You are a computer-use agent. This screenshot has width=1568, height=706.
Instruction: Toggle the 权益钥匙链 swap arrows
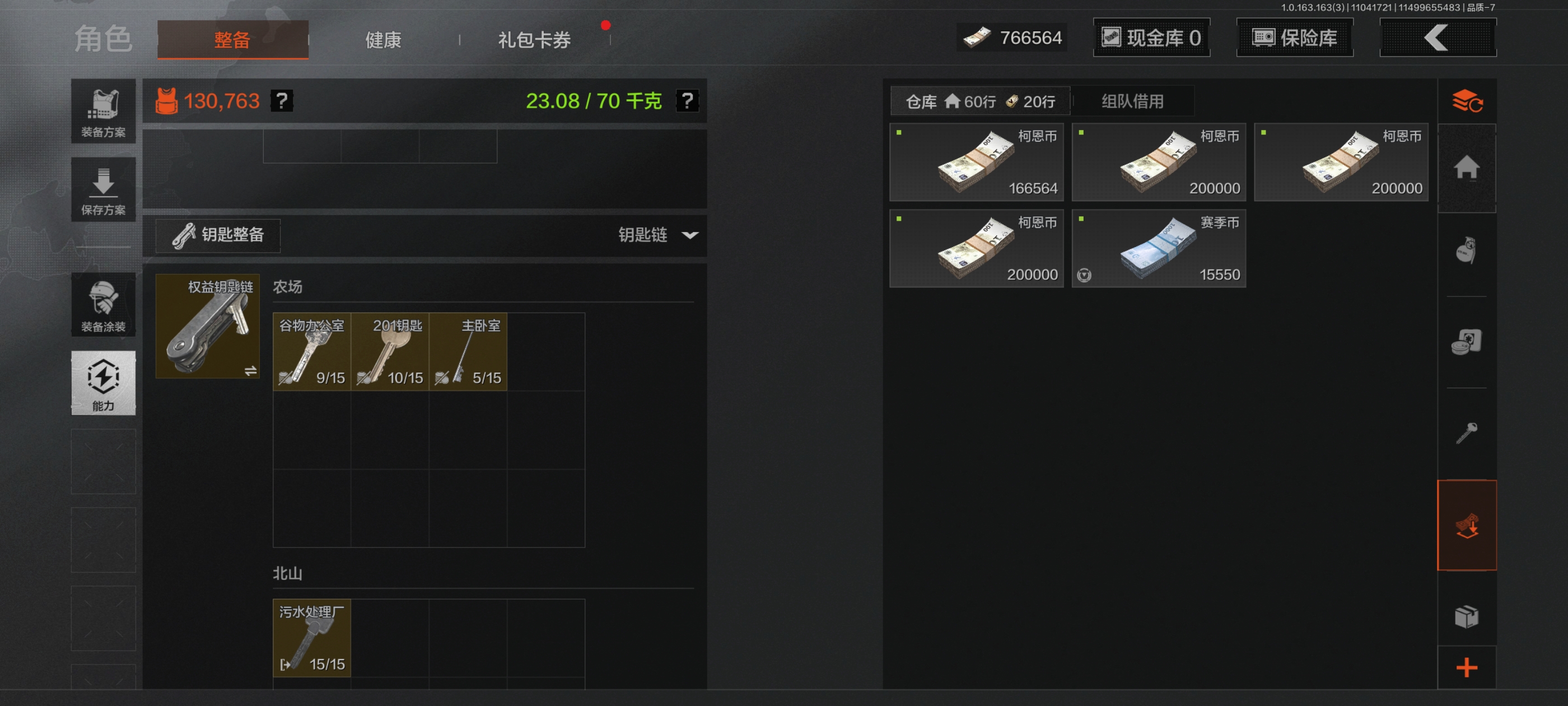251,370
